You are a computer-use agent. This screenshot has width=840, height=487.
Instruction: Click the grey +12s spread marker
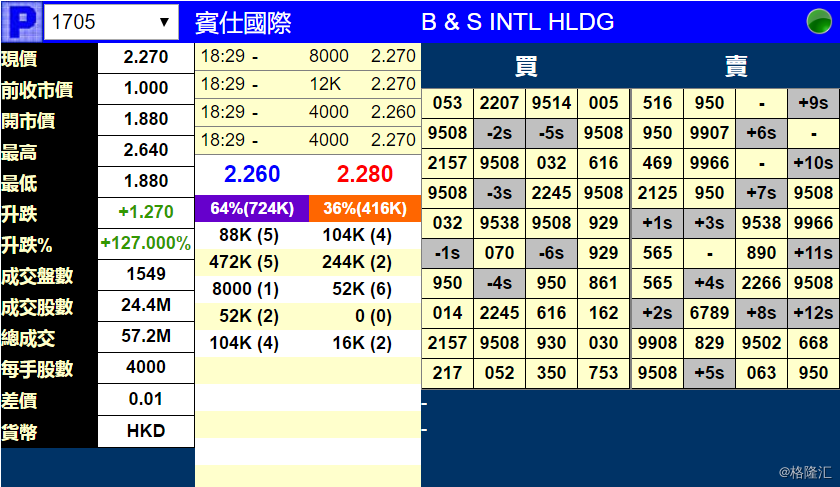813,313
